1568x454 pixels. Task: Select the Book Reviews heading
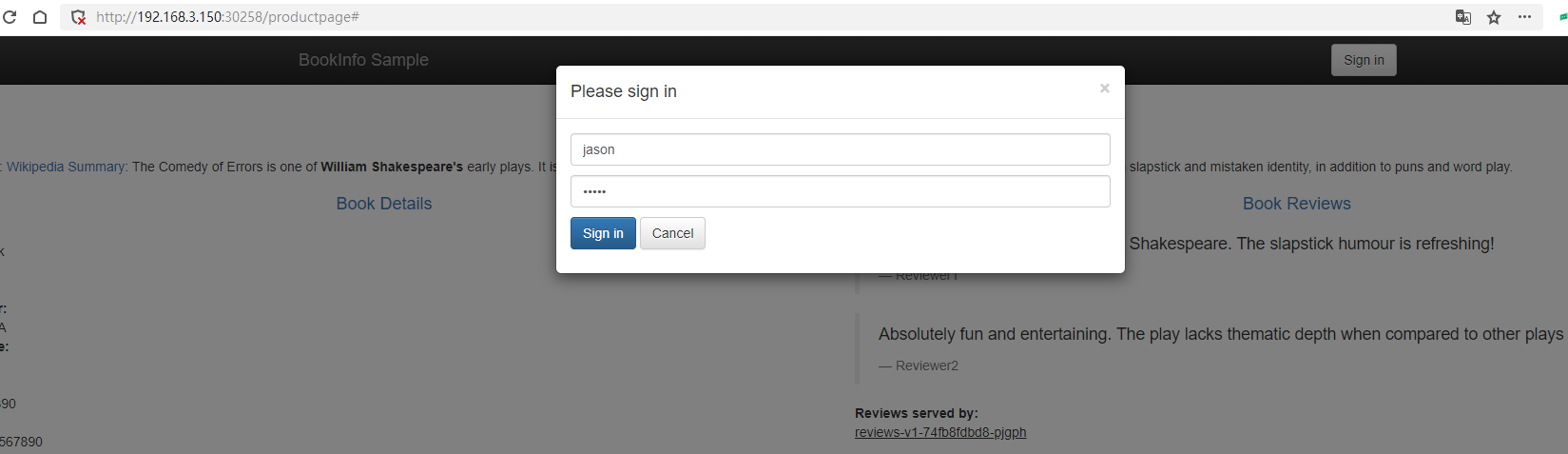click(x=1296, y=204)
